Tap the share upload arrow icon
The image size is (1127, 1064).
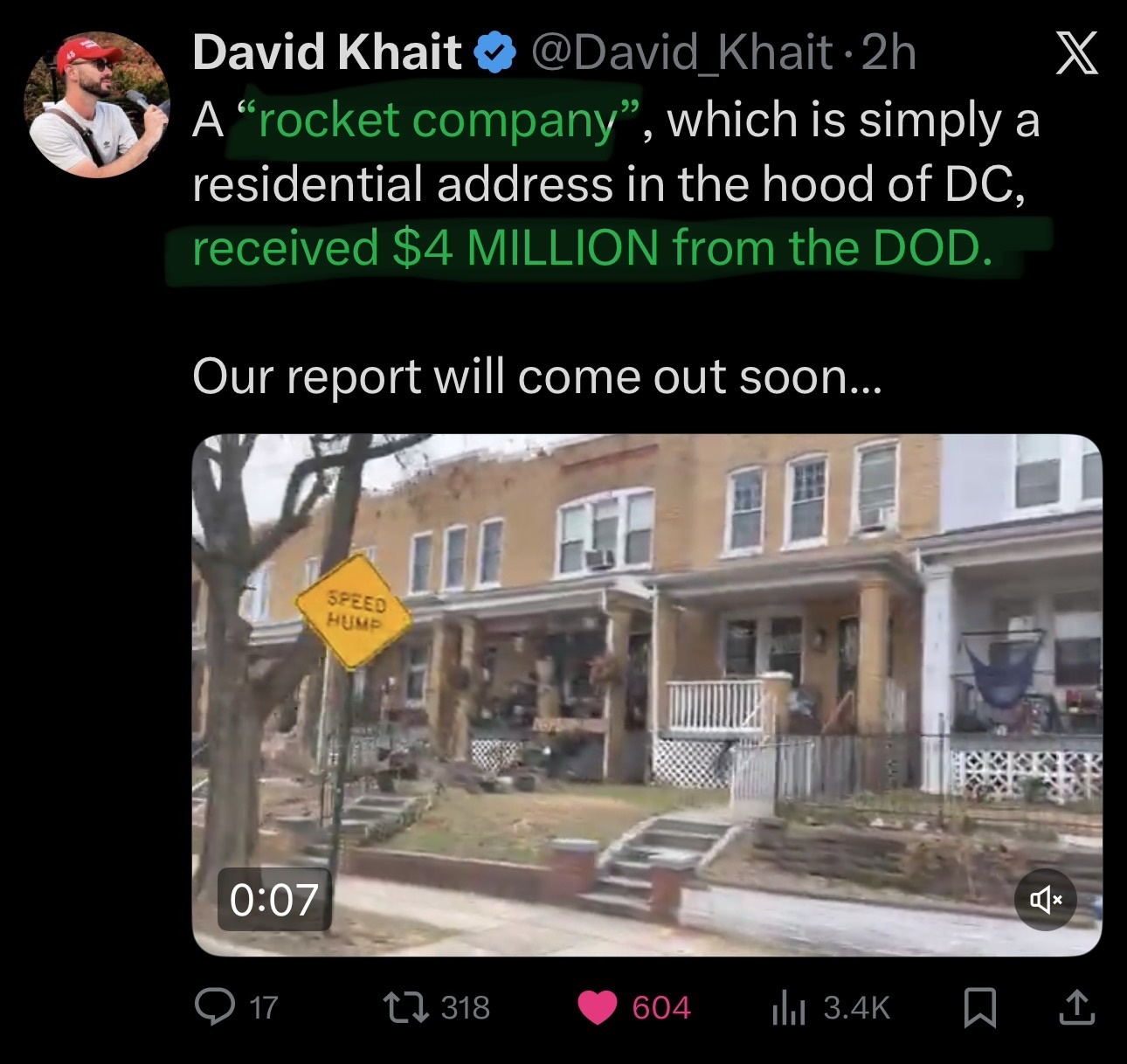point(1075,1007)
